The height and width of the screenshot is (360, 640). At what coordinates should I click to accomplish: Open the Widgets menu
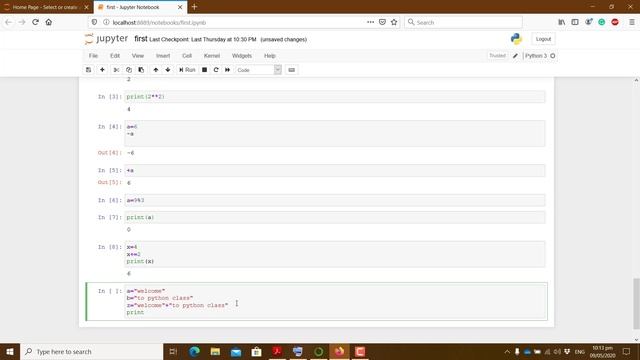point(242,56)
